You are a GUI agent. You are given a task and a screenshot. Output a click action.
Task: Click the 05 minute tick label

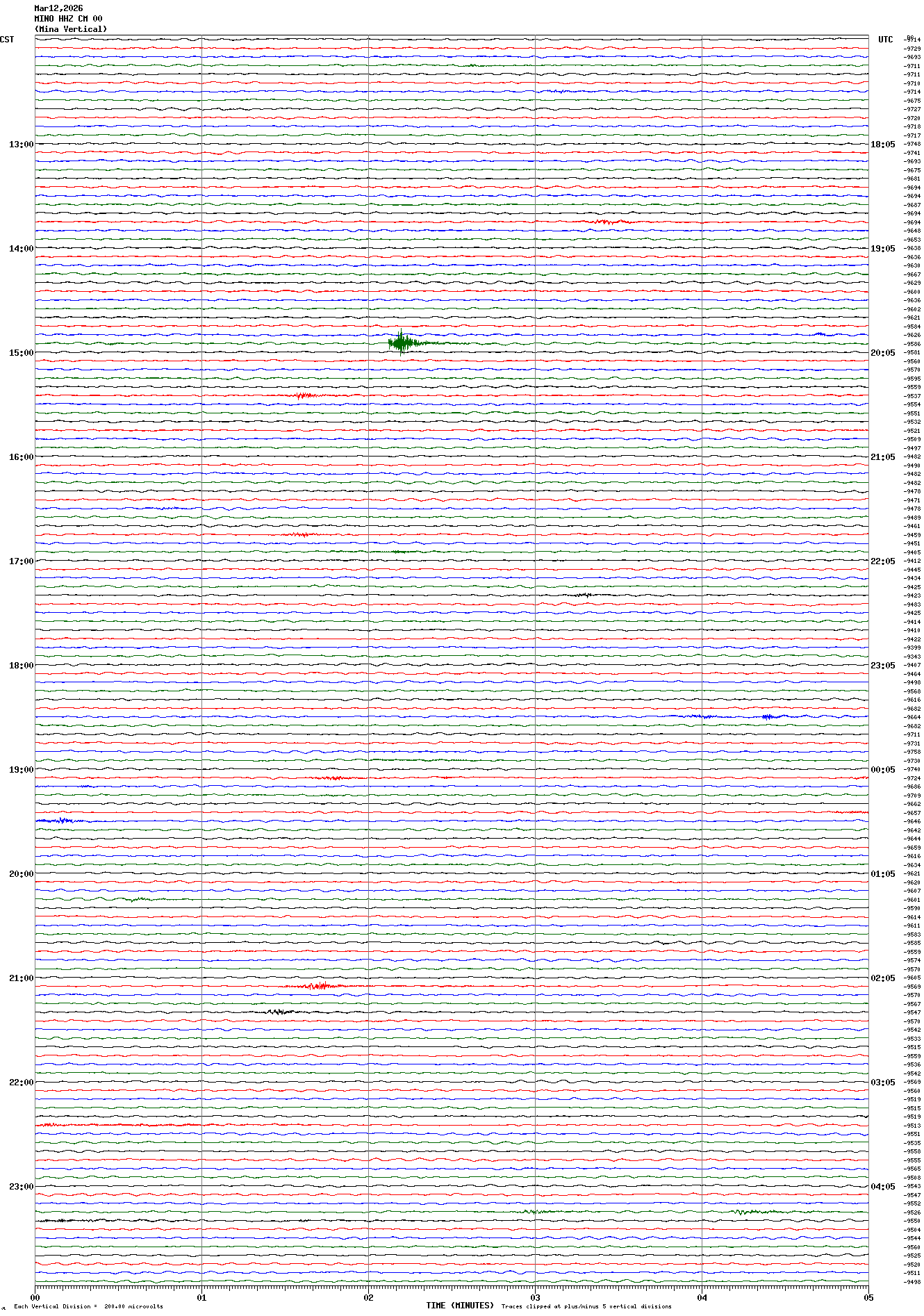click(868, 1297)
